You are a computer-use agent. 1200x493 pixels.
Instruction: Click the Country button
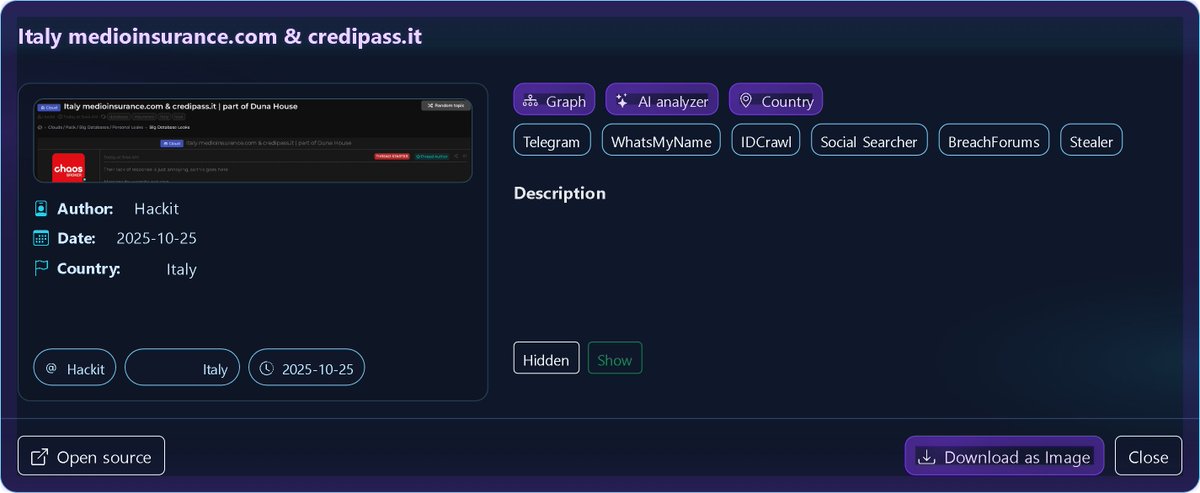(776, 101)
